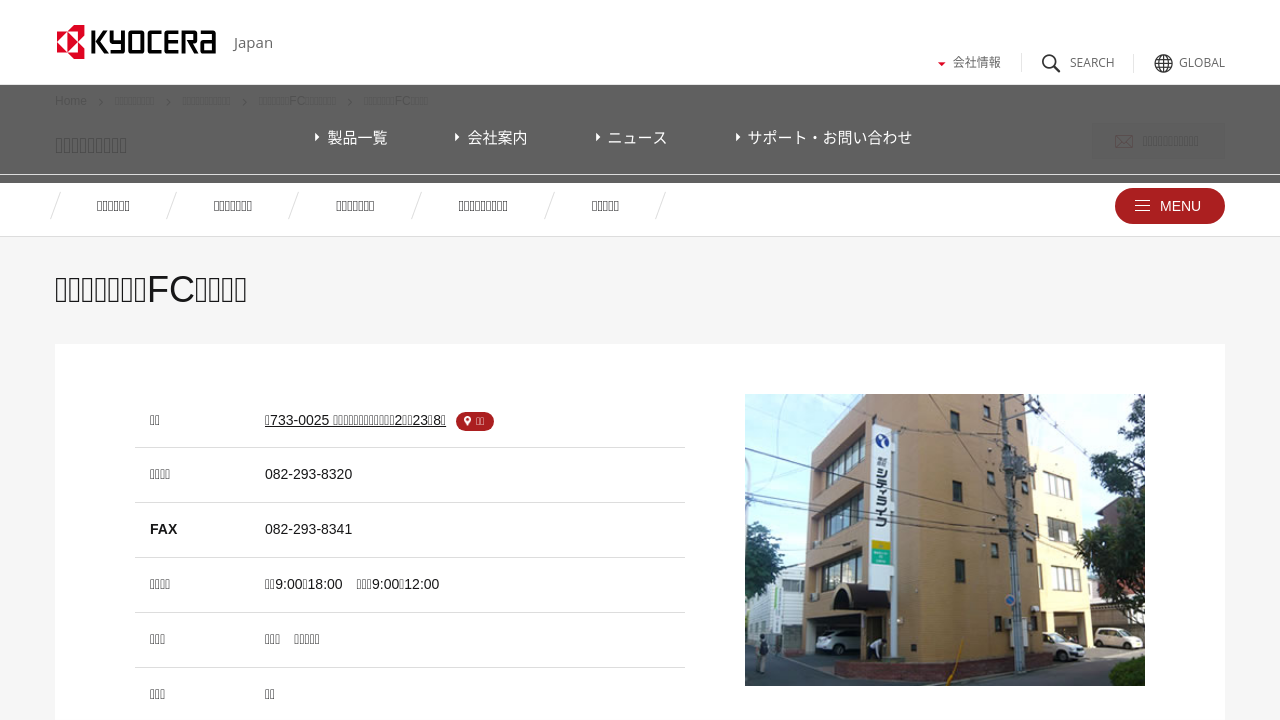Screen dimensions: 1280x720
Task: Click the office building photo
Action: (944, 540)
